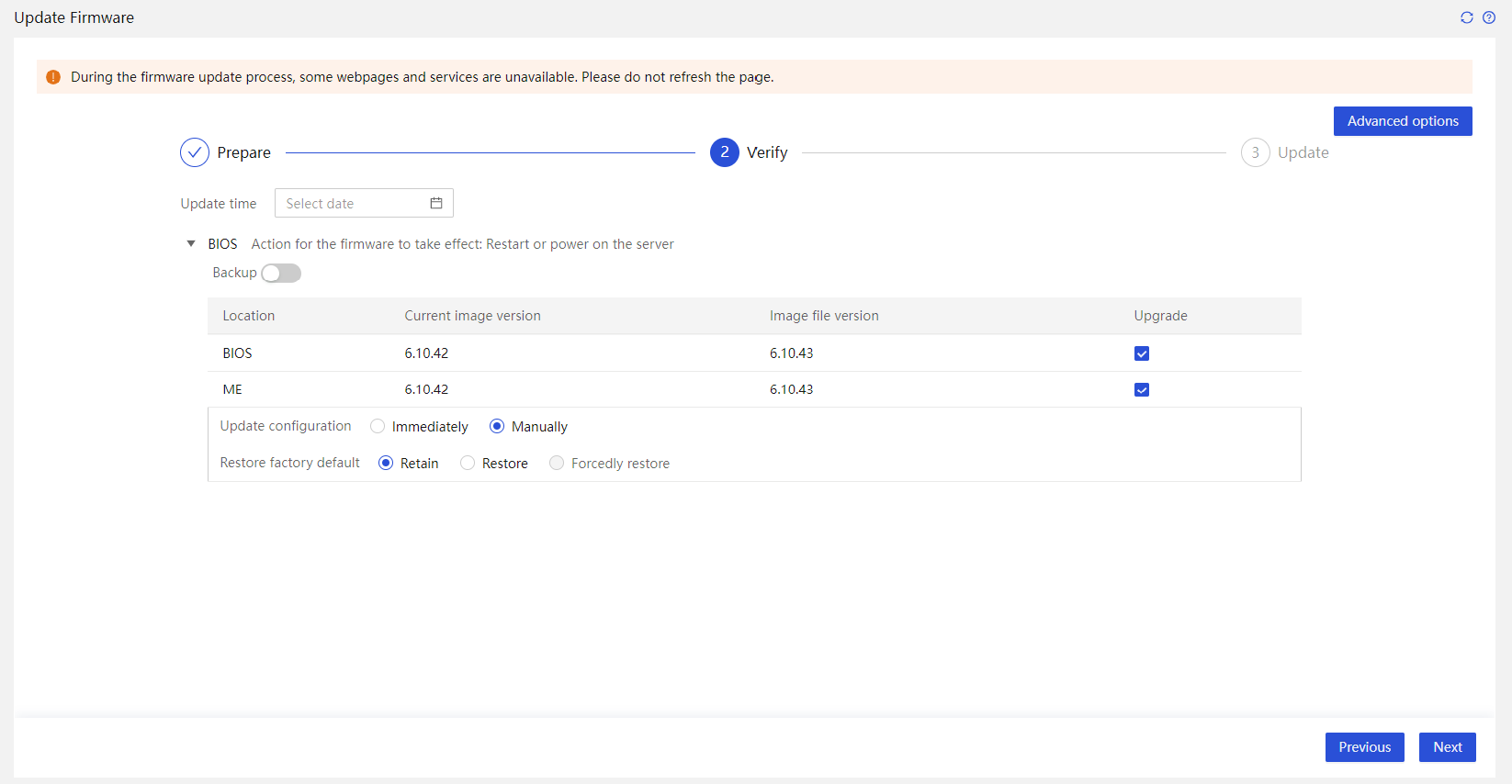This screenshot has width=1512, height=784.
Task: Click the BIOS location cell
Action: (237, 353)
